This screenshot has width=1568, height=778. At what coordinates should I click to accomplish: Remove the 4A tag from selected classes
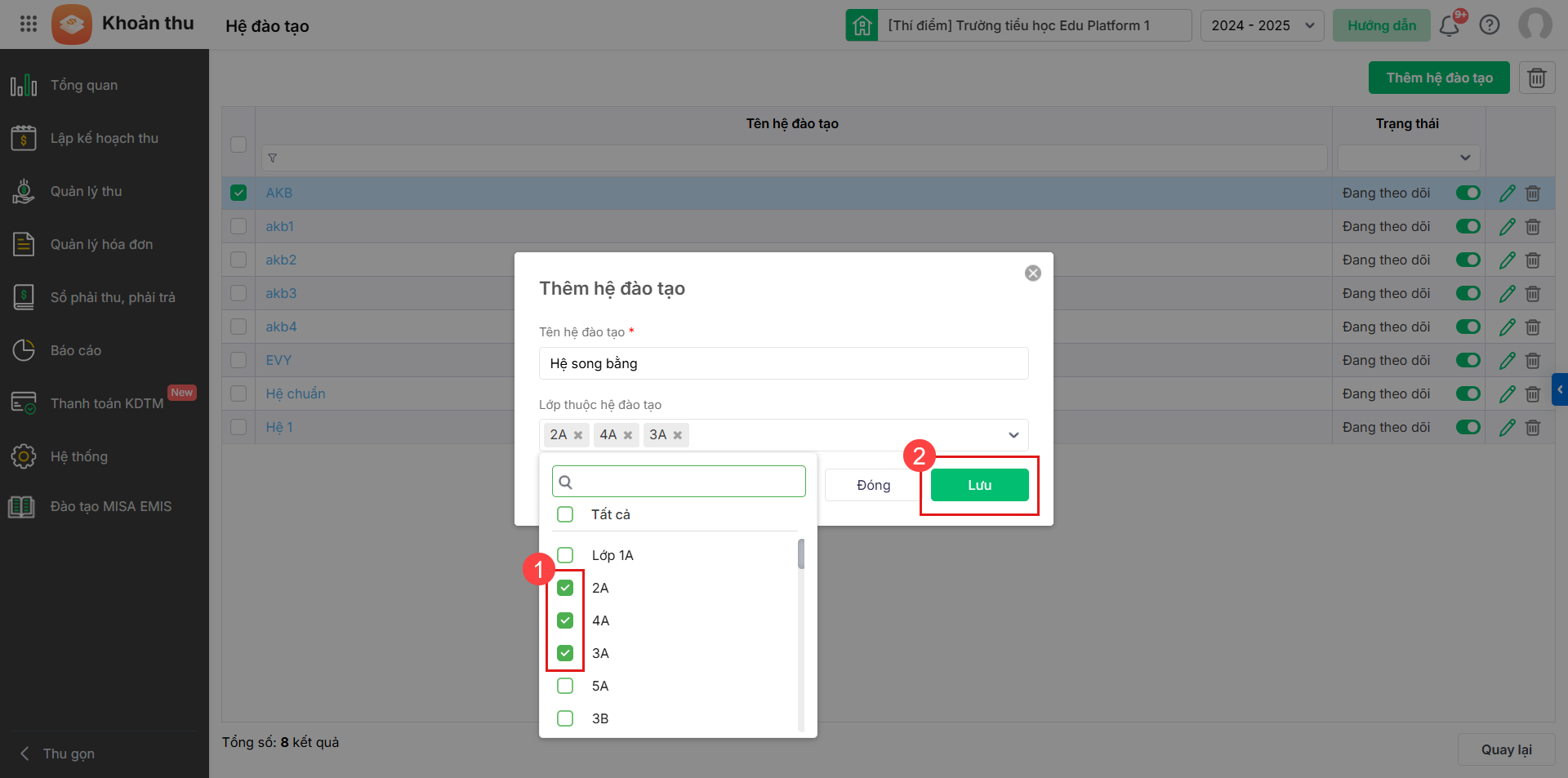pos(628,435)
